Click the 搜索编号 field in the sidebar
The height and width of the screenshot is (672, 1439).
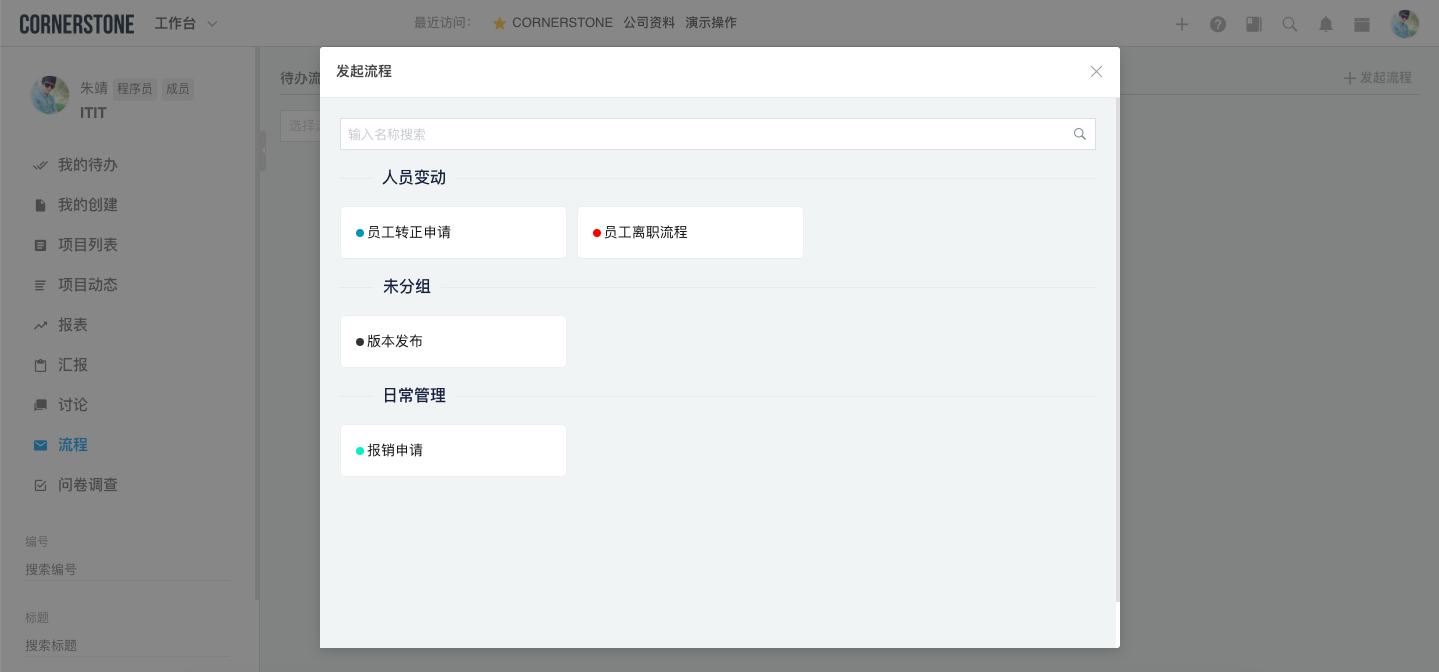128,569
